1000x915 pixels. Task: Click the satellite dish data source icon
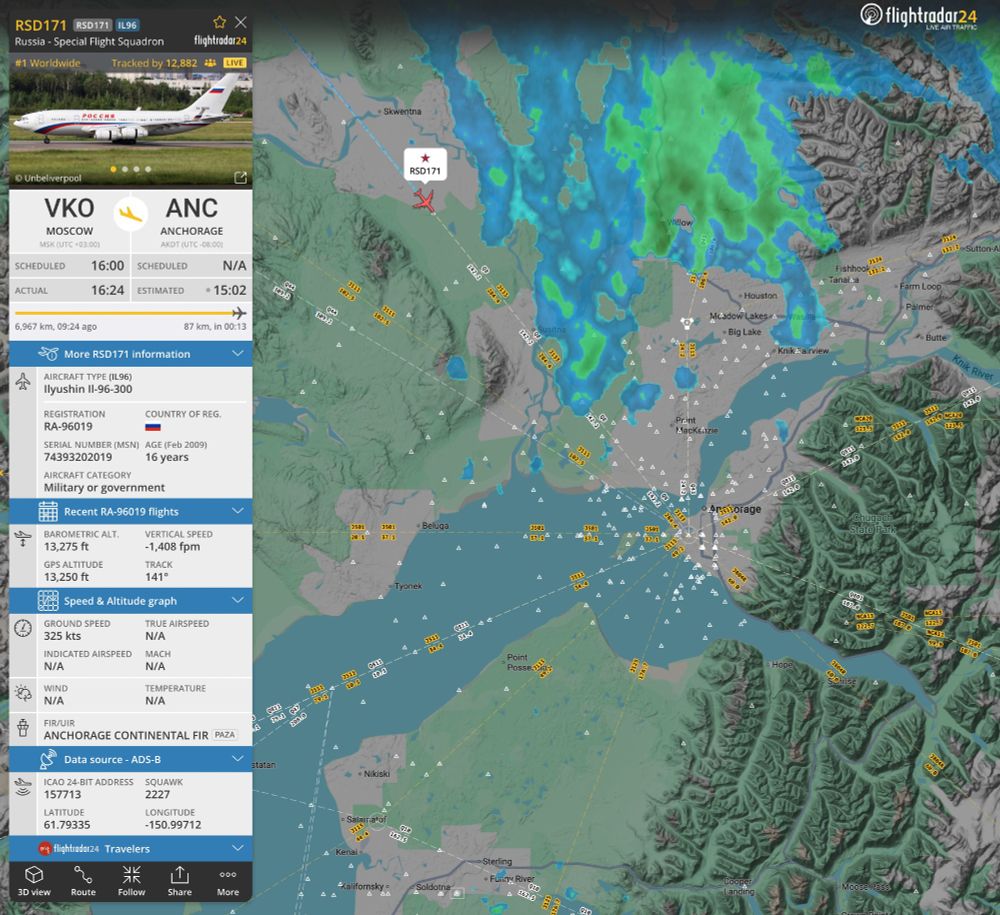(x=48, y=759)
